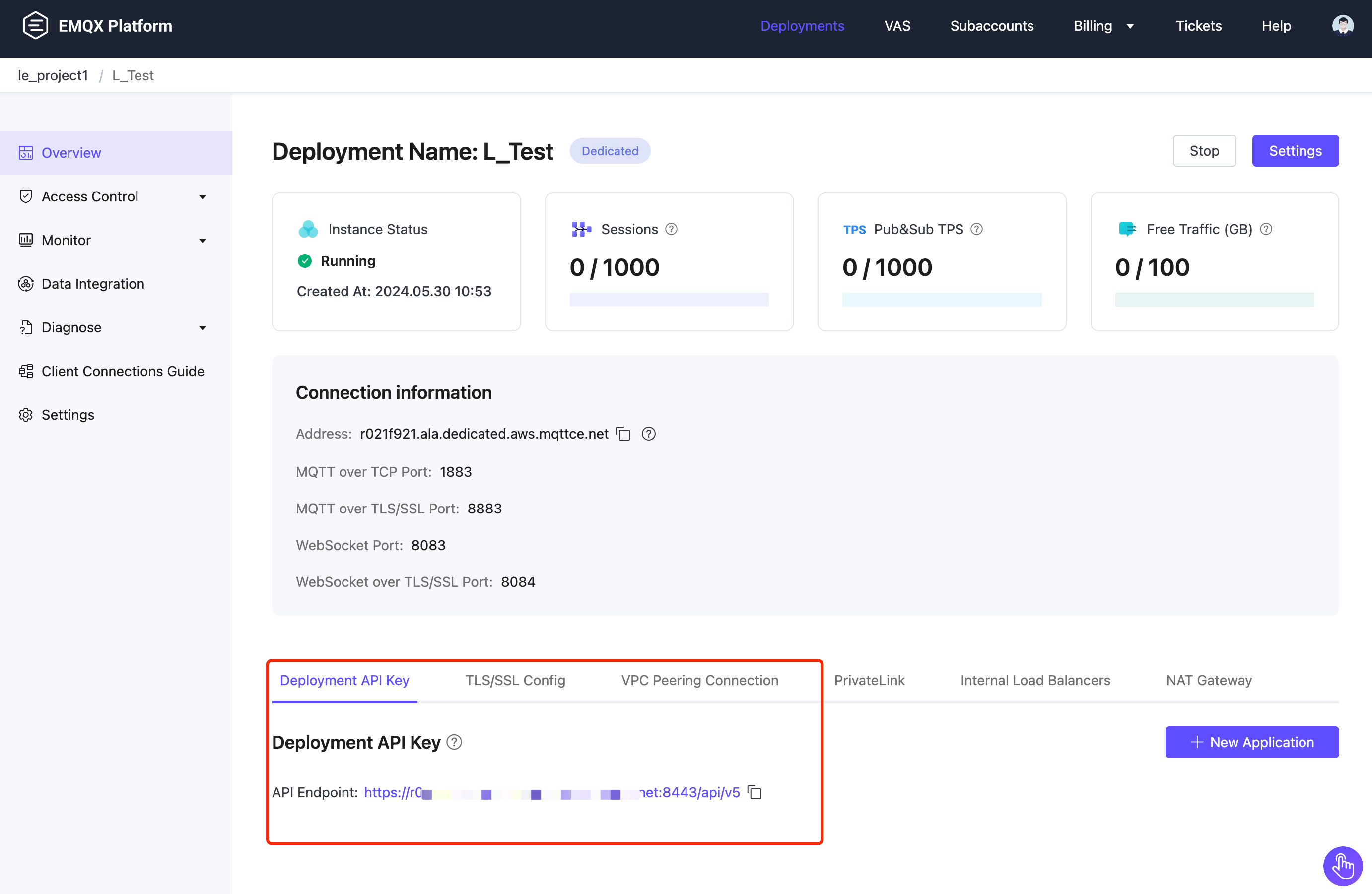The height and width of the screenshot is (894, 1372).
Task: Click the Client Connections Guide icon
Action: pos(25,371)
